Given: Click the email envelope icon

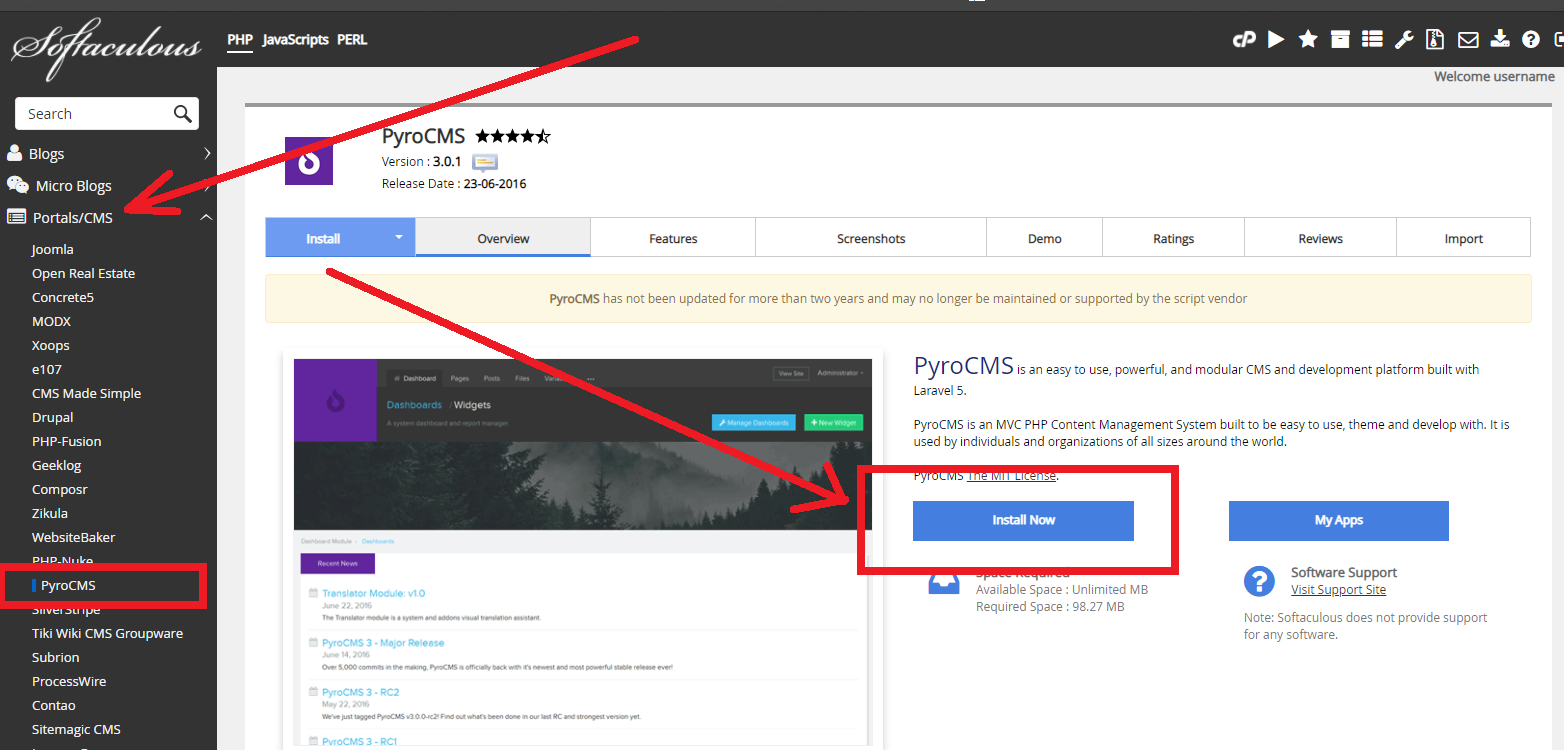Looking at the screenshot, I should [x=1468, y=39].
